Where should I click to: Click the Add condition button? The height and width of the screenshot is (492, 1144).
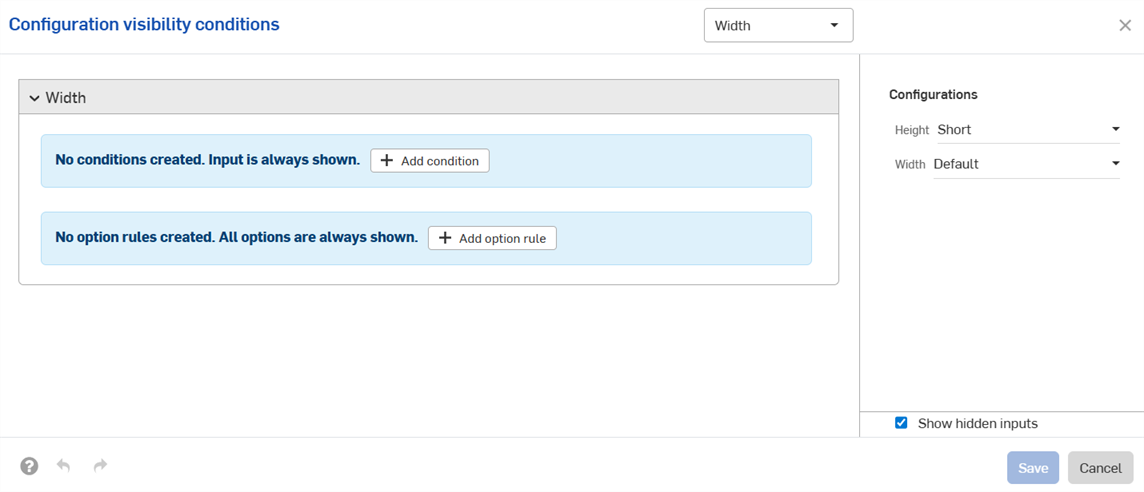point(430,161)
